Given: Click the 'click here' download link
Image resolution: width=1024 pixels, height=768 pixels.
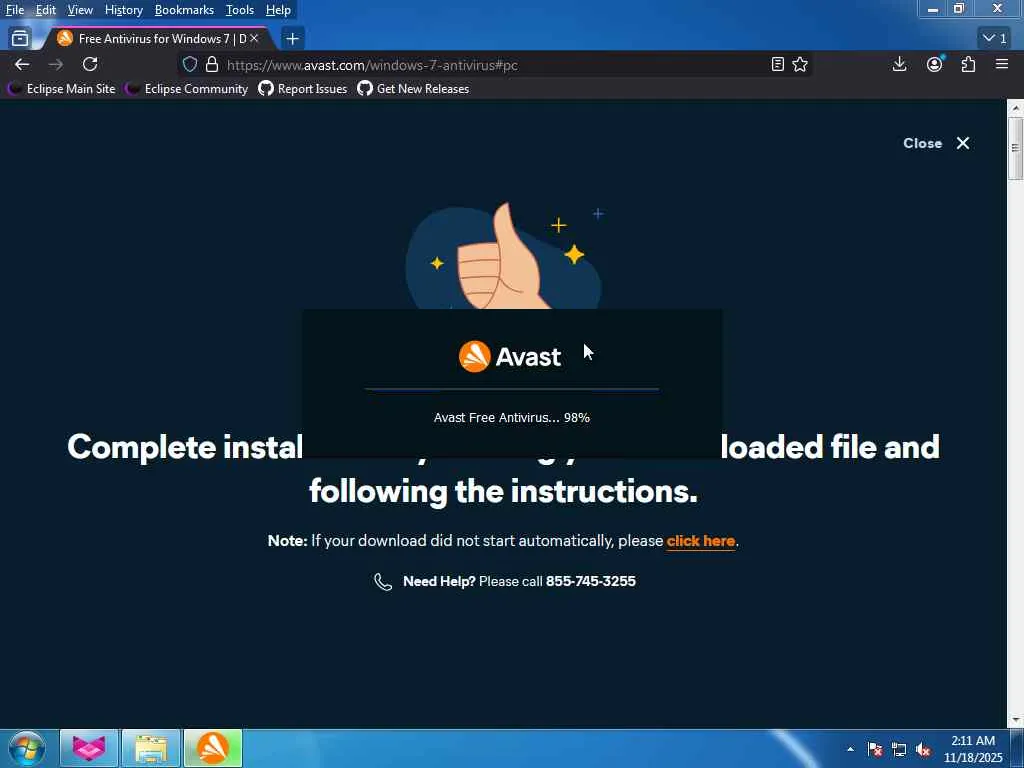Looking at the screenshot, I should [x=701, y=541].
